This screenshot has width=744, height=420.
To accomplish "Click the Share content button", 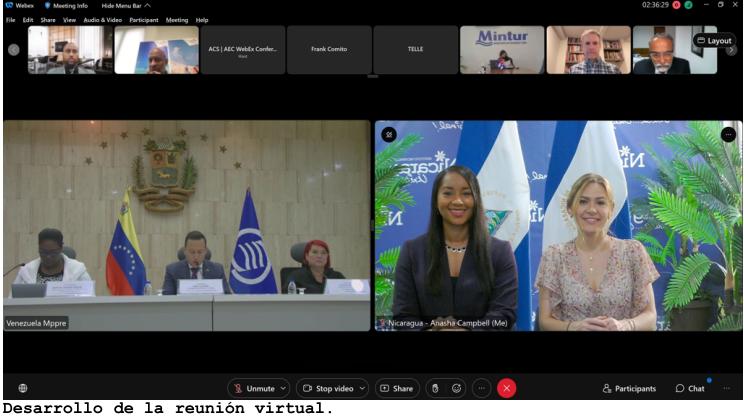I will click(x=397, y=388).
